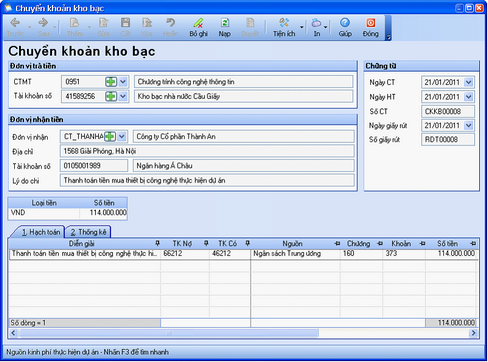Switch to the Thống kê tab
Screen dimensions: 488x362
click(88, 232)
